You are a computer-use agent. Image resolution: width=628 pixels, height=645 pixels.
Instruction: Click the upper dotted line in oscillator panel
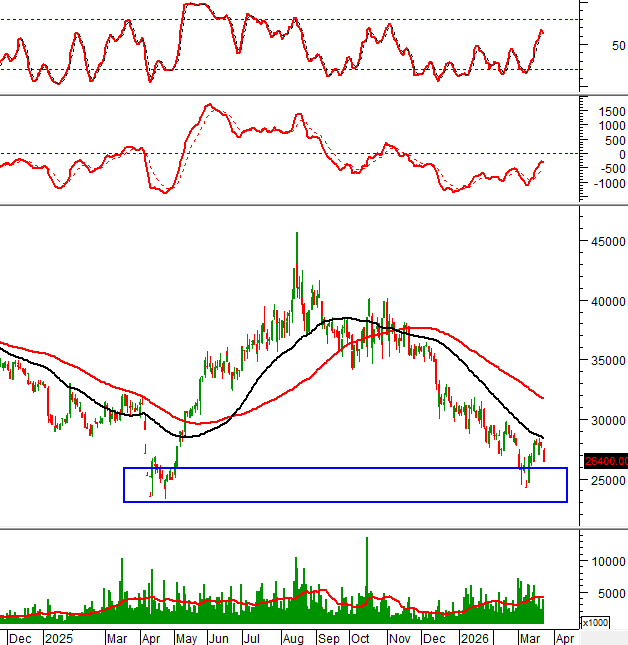coord(300,20)
